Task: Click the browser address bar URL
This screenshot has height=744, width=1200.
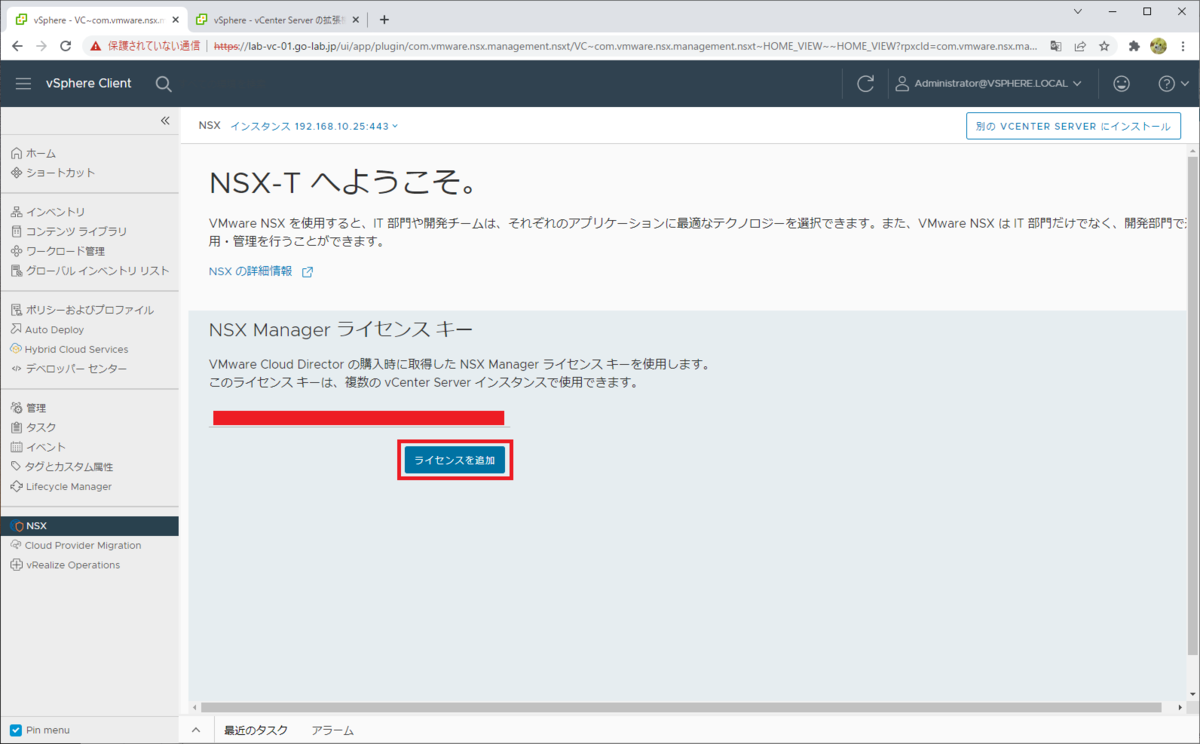Action: pos(626,46)
